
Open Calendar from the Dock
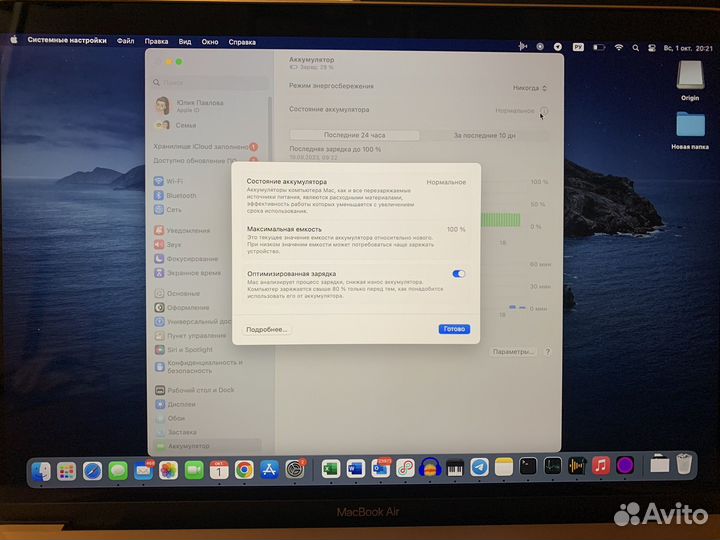tap(219, 470)
